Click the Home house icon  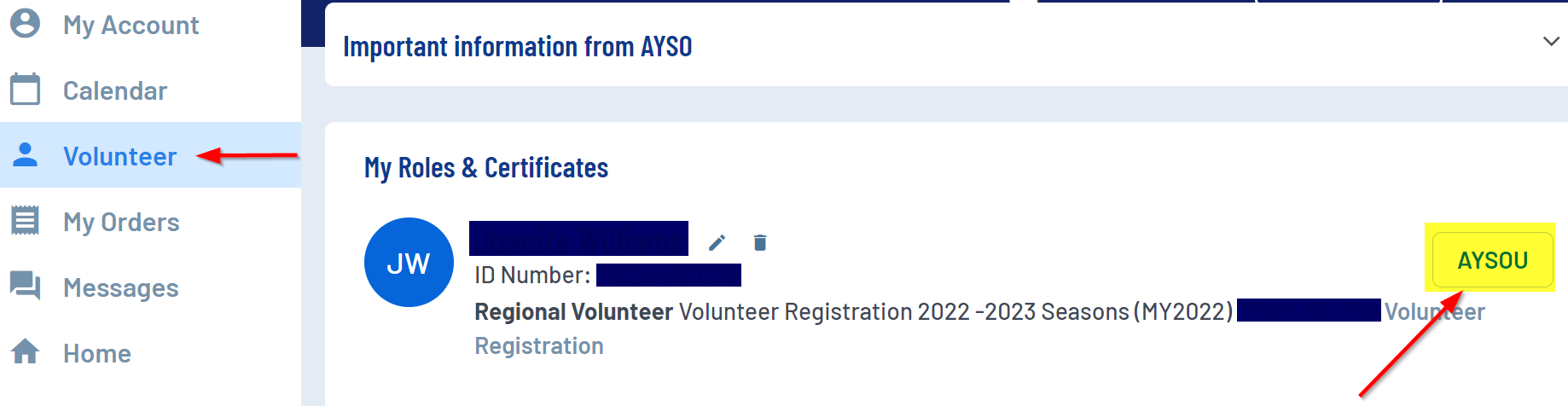pyautogui.click(x=25, y=351)
